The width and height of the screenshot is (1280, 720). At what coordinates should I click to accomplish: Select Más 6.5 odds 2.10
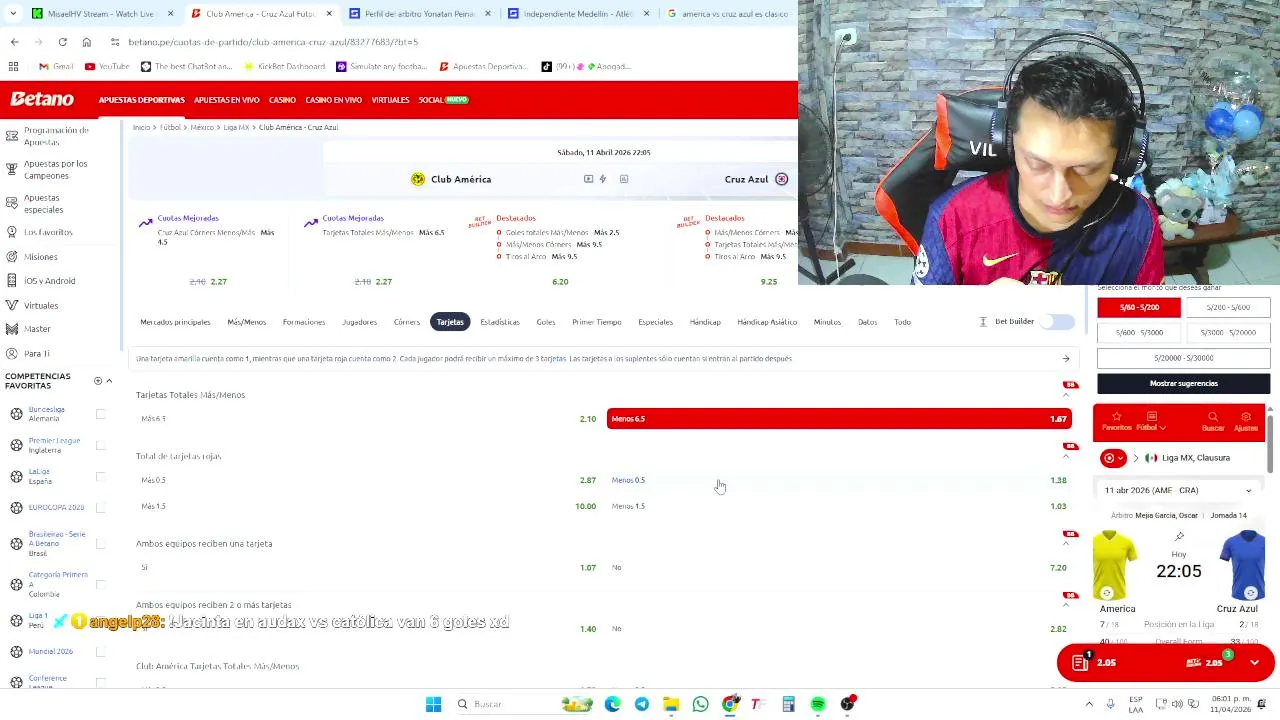[x=368, y=419]
